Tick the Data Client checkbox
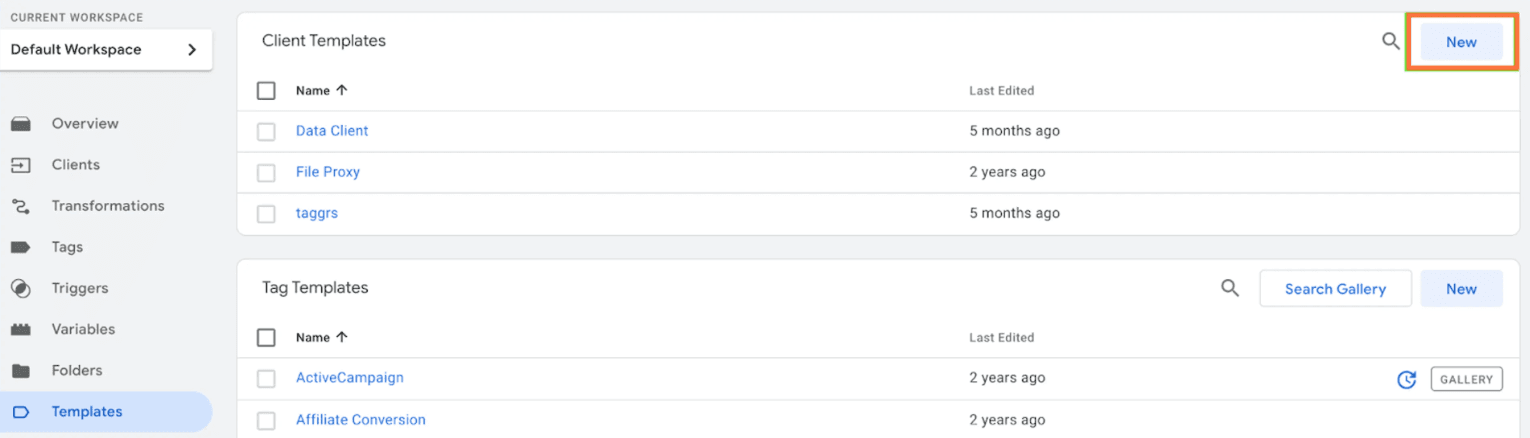This screenshot has height=438, width=1530. pyautogui.click(x=266, y=131)
